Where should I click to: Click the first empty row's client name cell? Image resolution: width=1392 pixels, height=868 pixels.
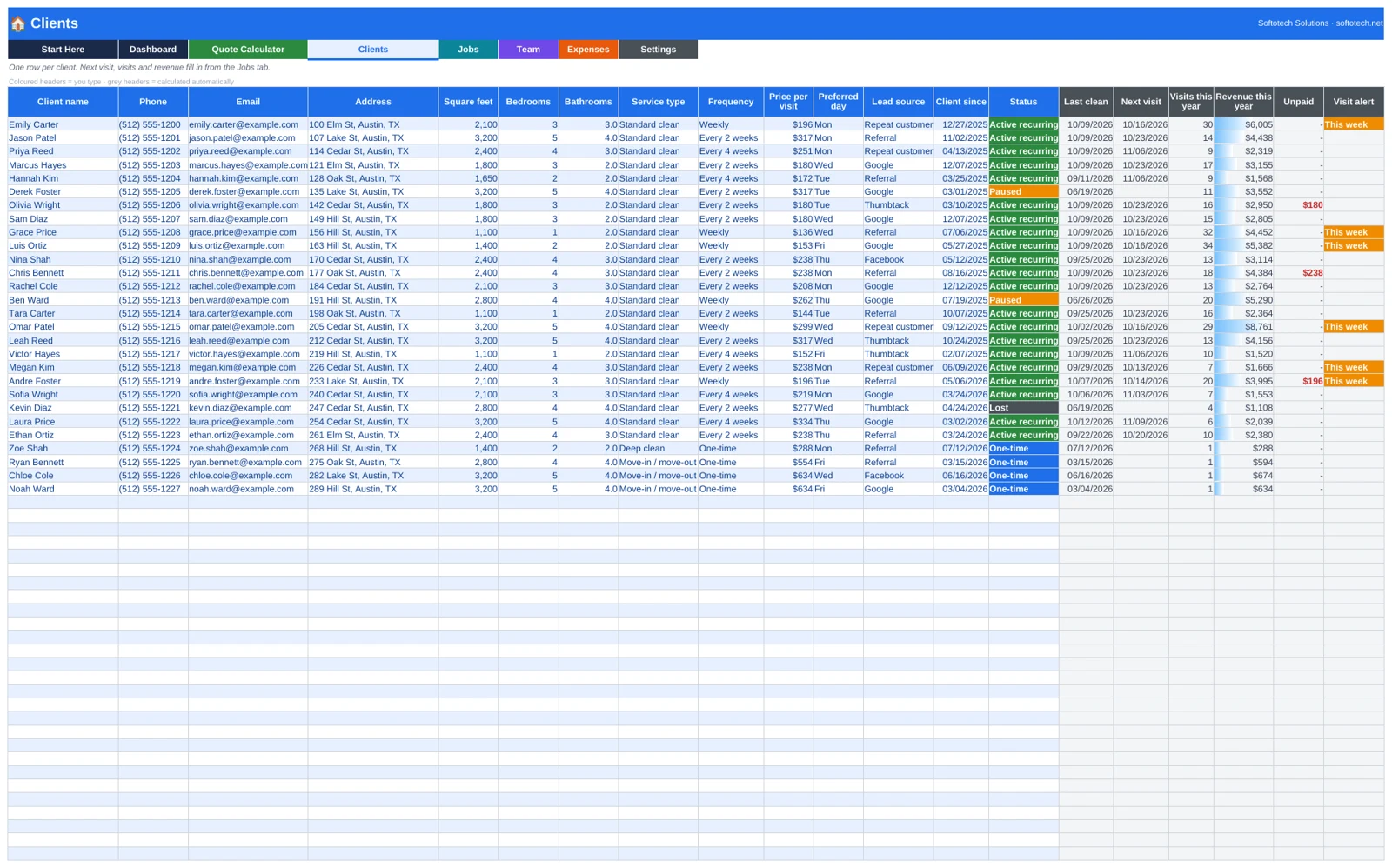(63, 503)
